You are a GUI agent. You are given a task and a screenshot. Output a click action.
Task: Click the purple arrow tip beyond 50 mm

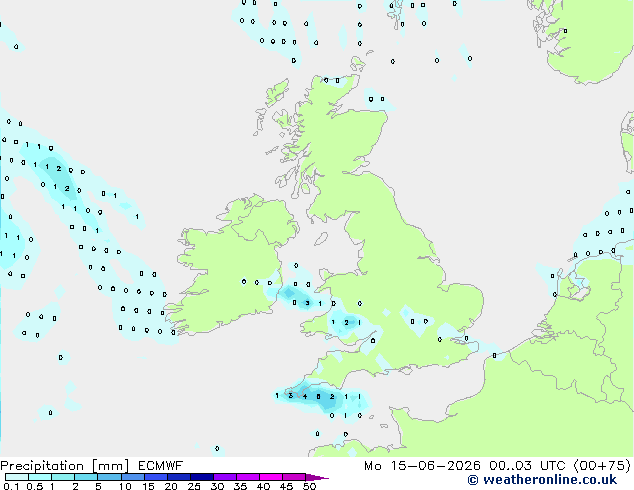point(317,477)
